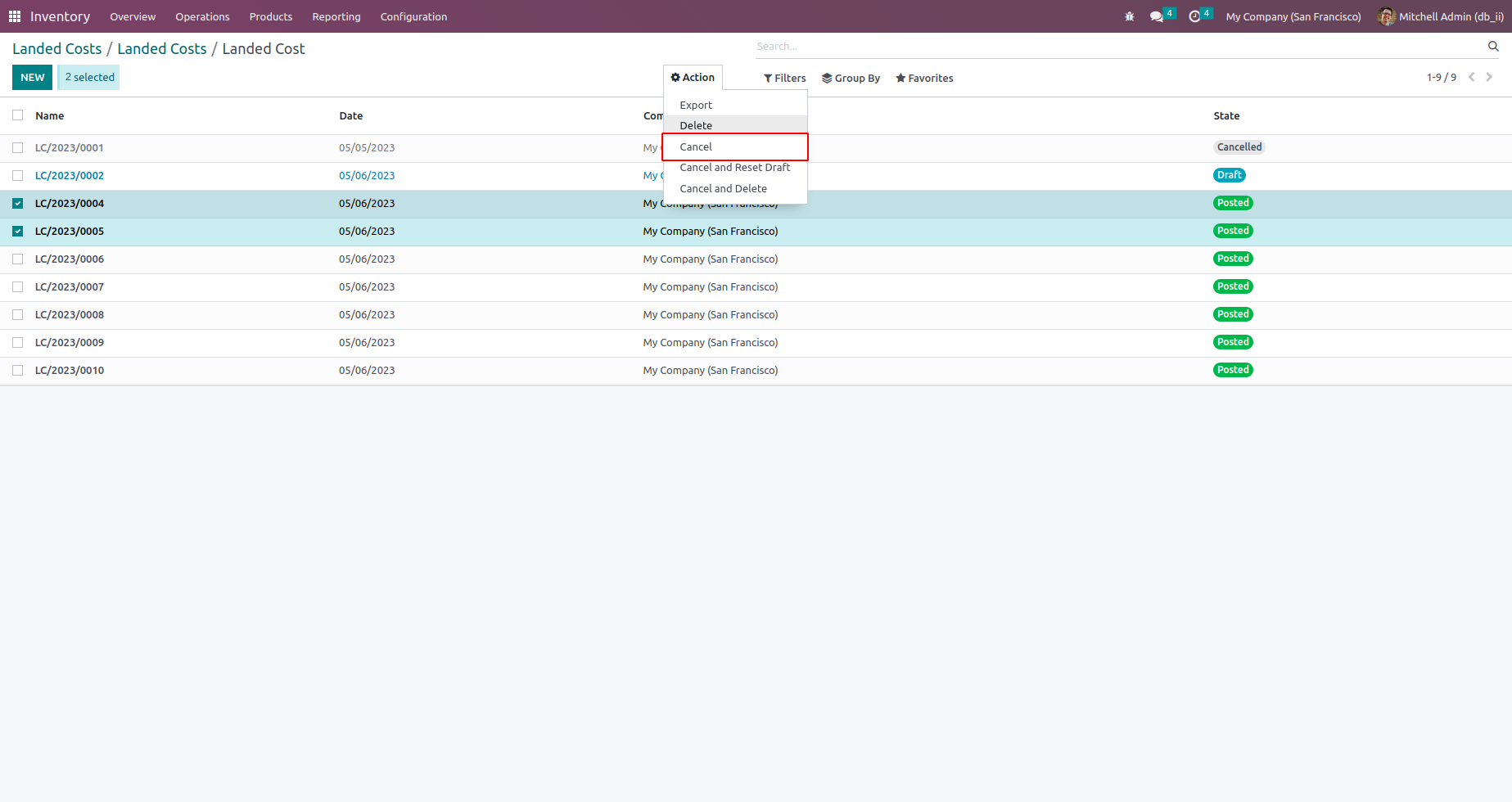The image size is (1512, 802).
Task: Click Posted badge of LC/2023/0006
Action: pyautogui.click(x=1233, y=259)
